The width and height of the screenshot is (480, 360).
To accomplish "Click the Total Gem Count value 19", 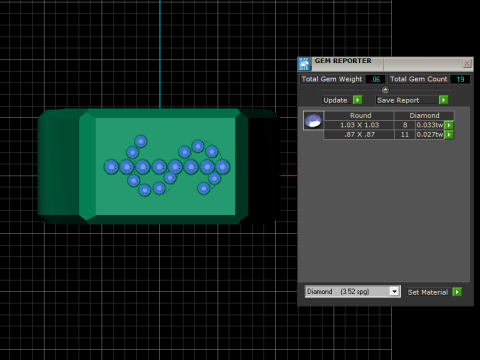I will [x=460, y=79].
